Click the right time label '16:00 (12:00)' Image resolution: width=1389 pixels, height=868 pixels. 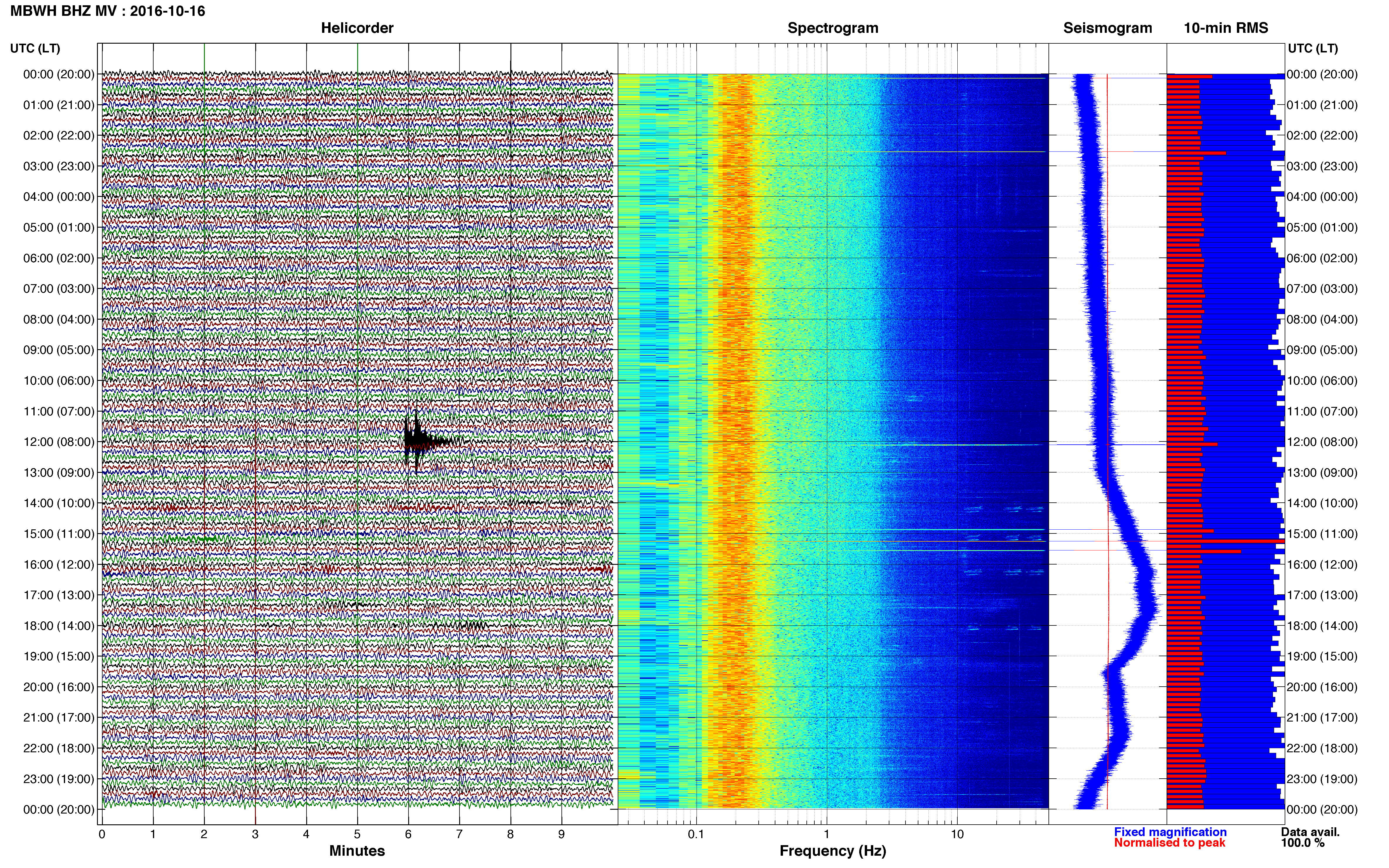(1322, 564)
